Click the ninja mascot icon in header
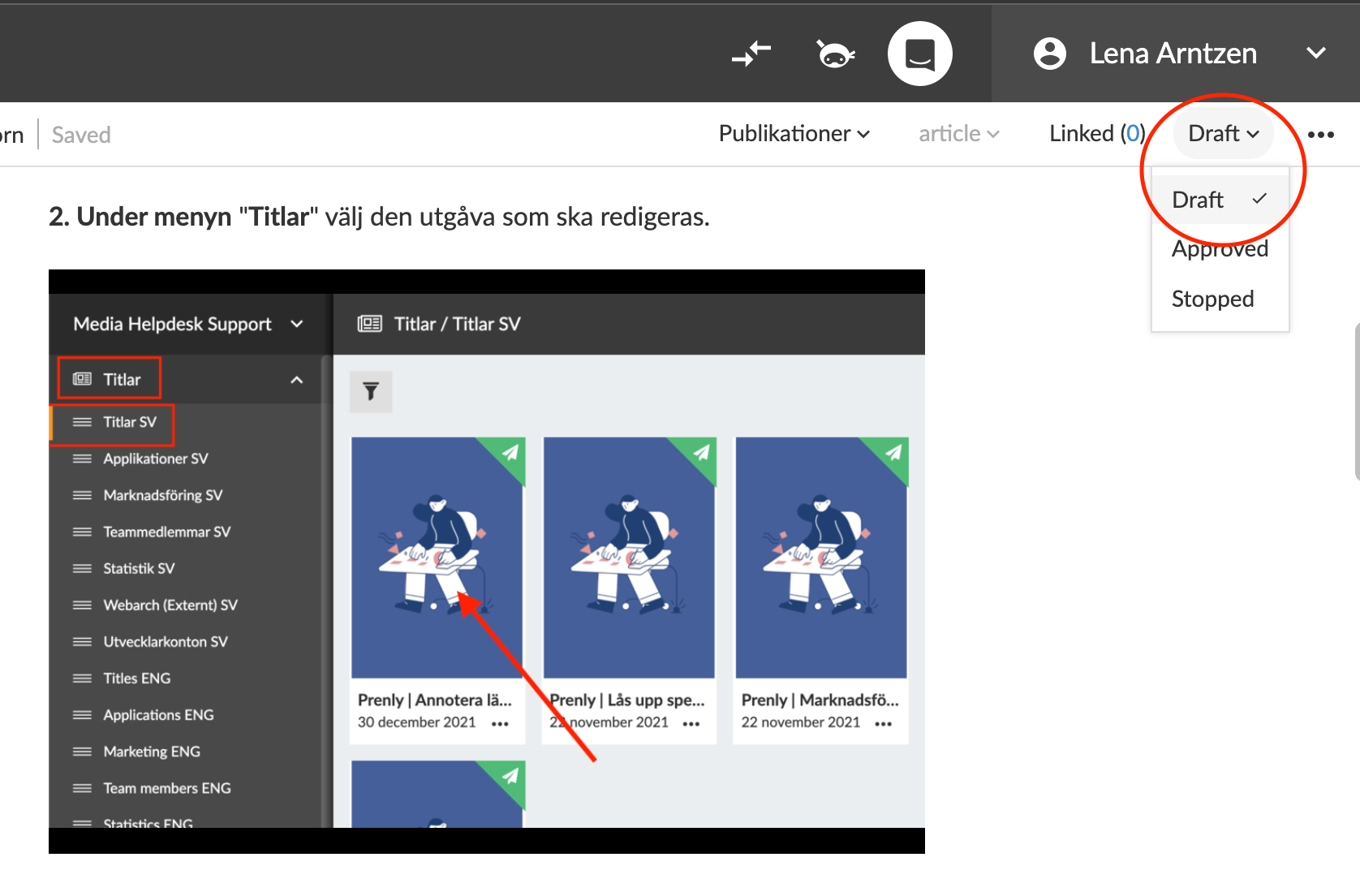1360x896 pixels. coord(834,54)
